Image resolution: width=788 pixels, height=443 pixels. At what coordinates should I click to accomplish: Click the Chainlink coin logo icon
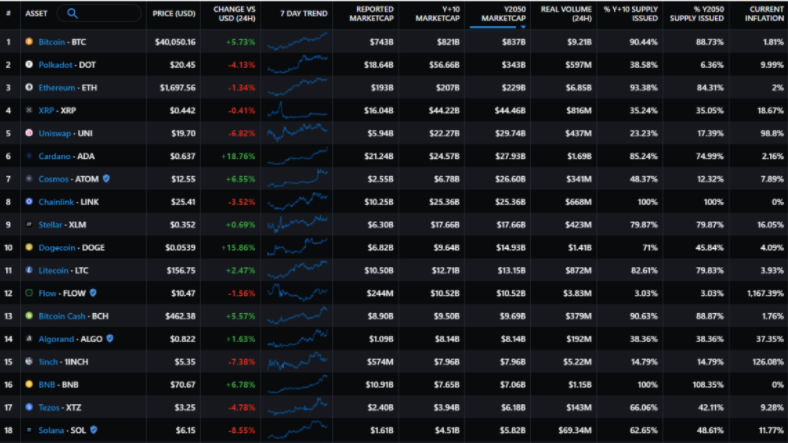[29, 201]
